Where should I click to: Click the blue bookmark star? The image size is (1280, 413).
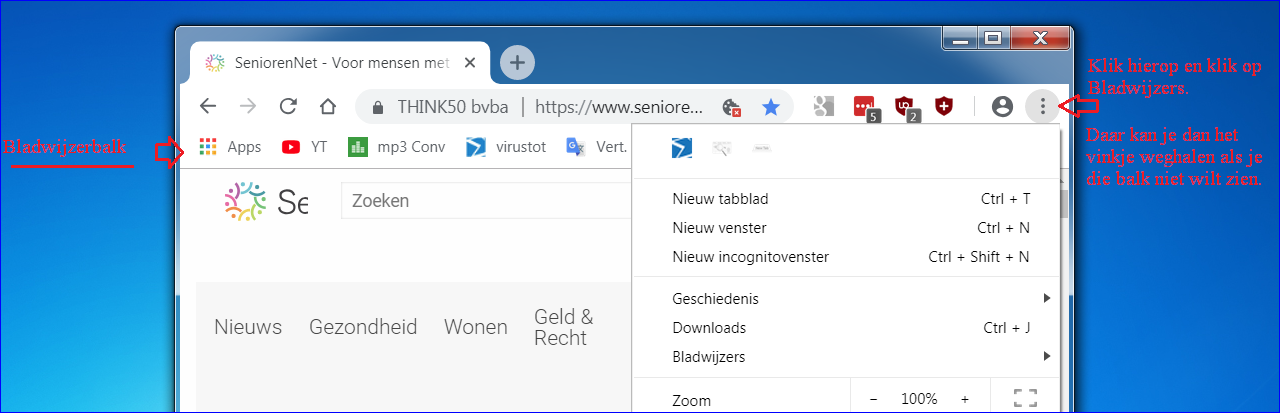pos(770,106)
